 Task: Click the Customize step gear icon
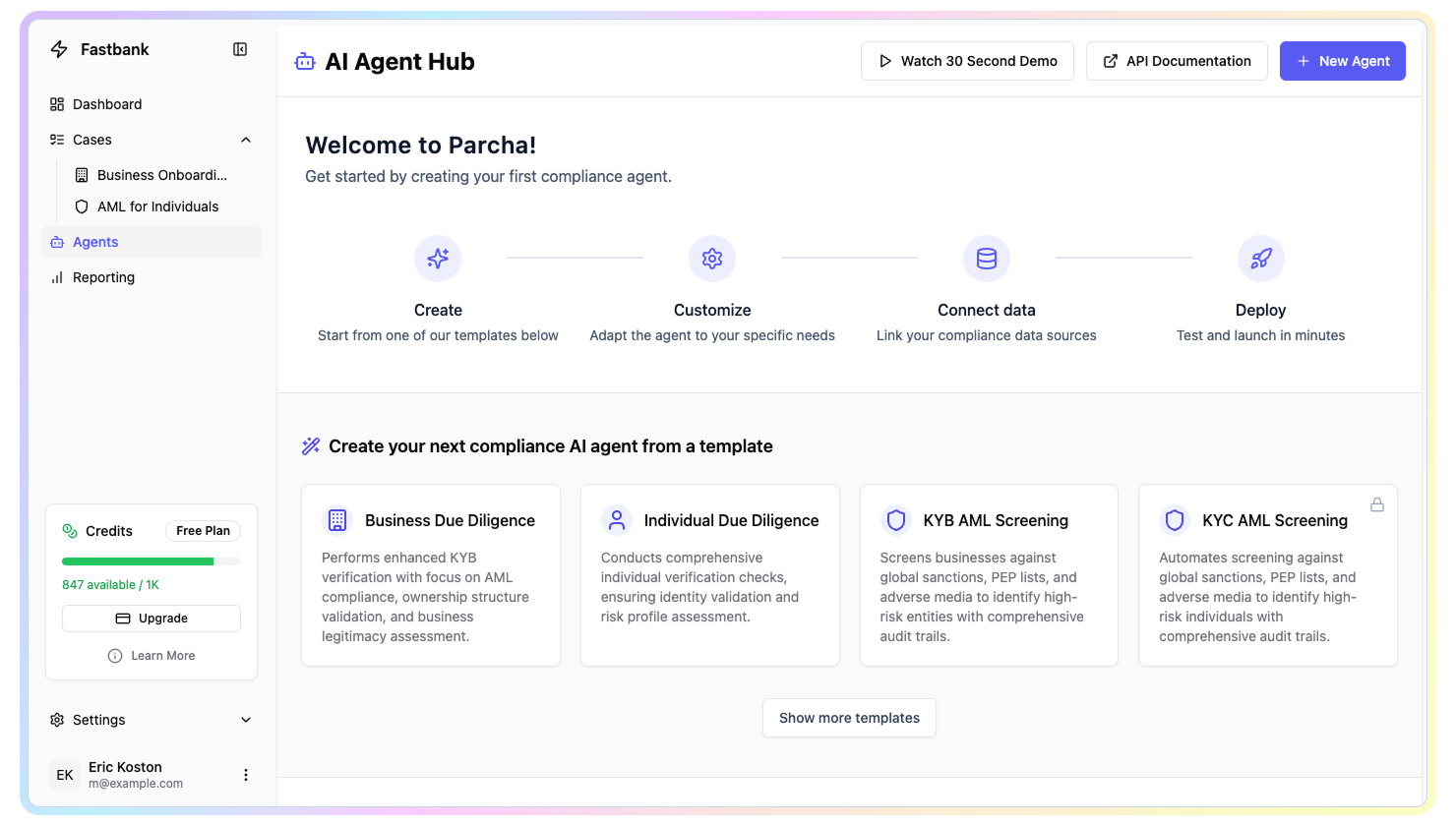click(712, 259)
